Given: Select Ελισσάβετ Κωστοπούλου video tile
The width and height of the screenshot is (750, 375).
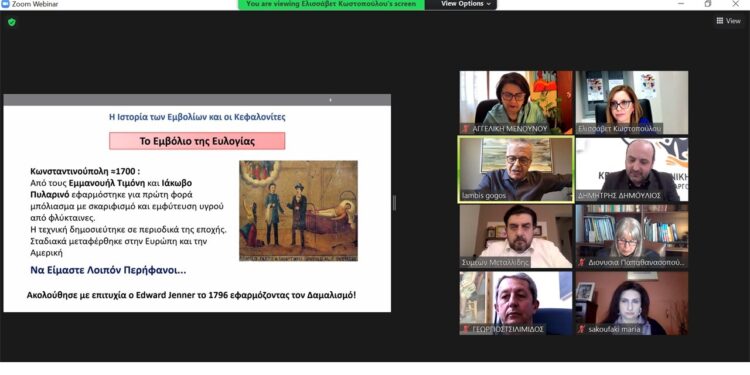Looking at the screenshot, I should point(632,102).
